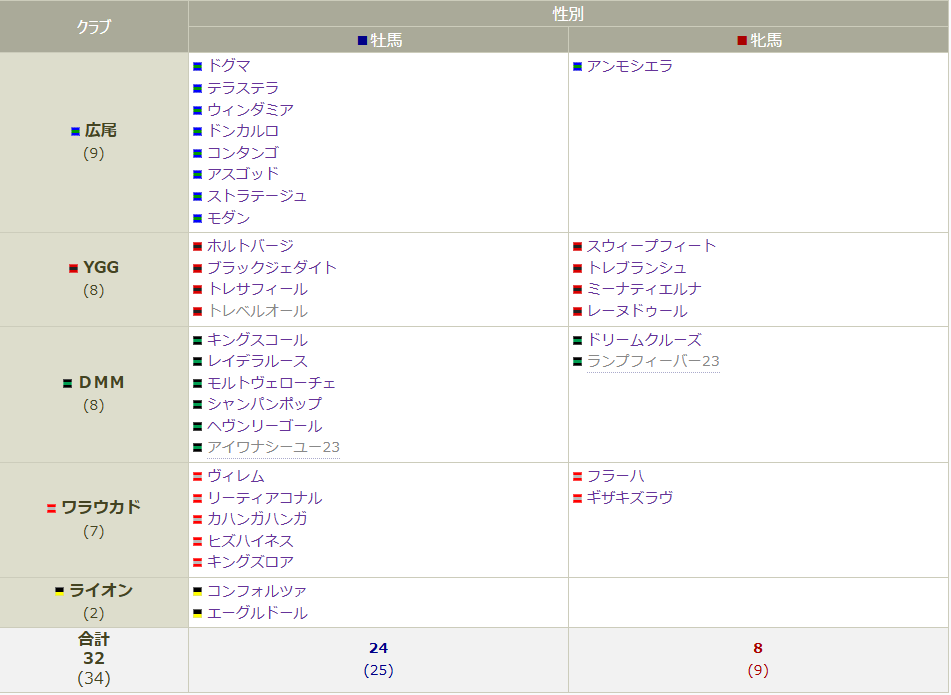Select the 牝馬 column header
The width and height of the screenshot is (951, 695).
(760, 40)
